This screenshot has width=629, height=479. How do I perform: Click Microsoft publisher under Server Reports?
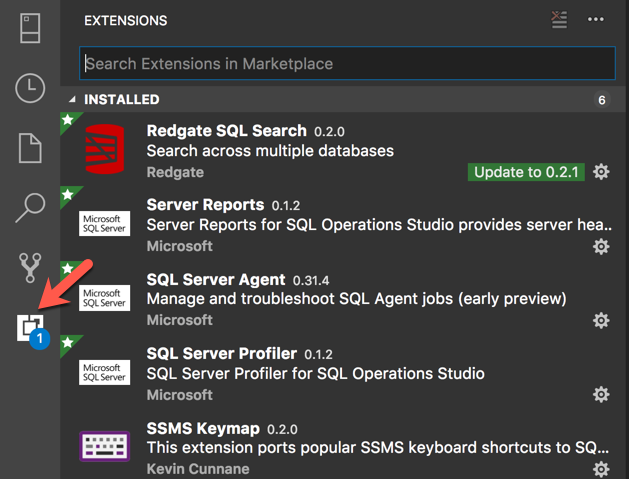click(180, 246)
